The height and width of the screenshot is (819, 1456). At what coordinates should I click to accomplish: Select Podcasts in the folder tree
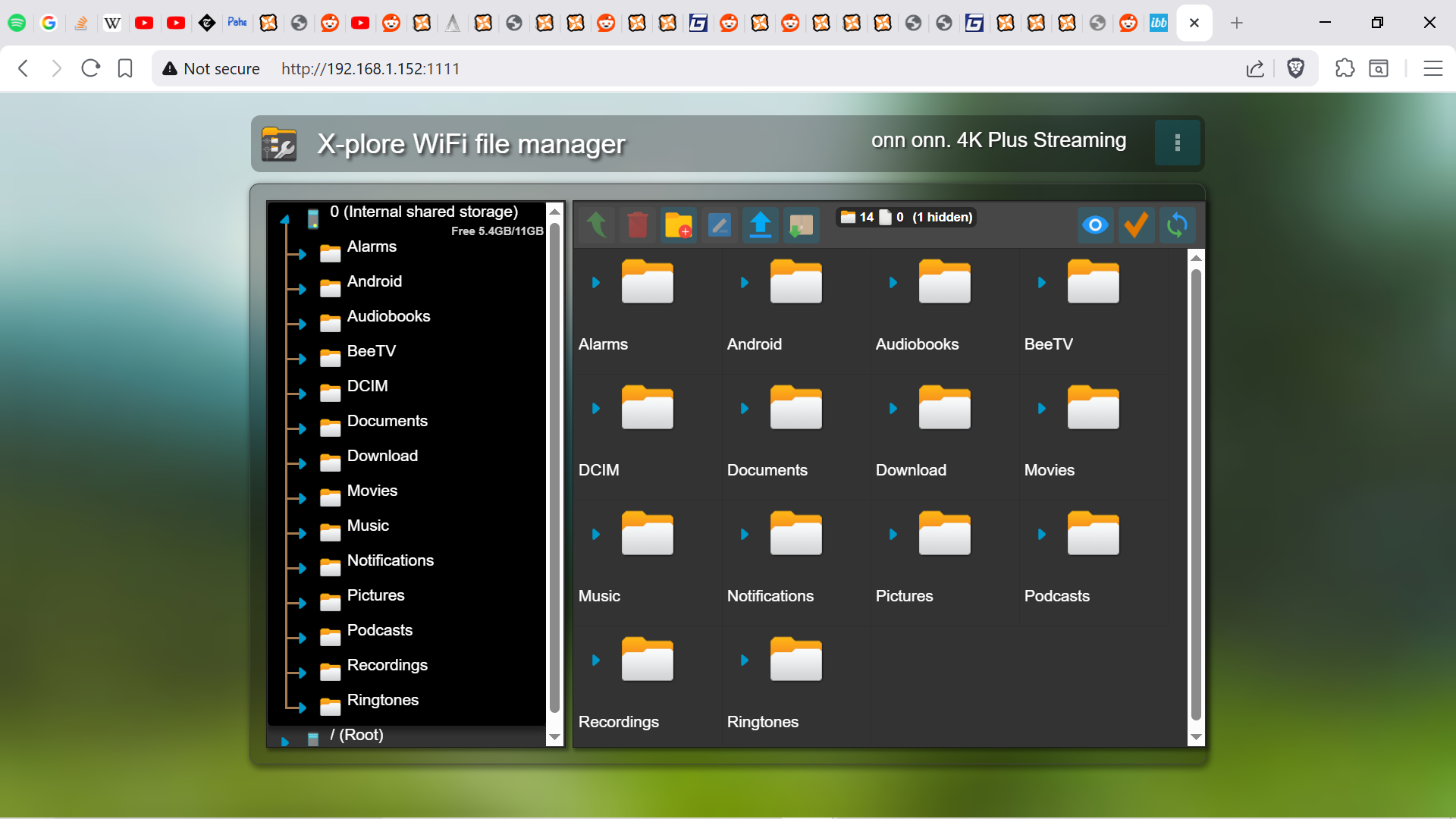[x=380, y=630]
